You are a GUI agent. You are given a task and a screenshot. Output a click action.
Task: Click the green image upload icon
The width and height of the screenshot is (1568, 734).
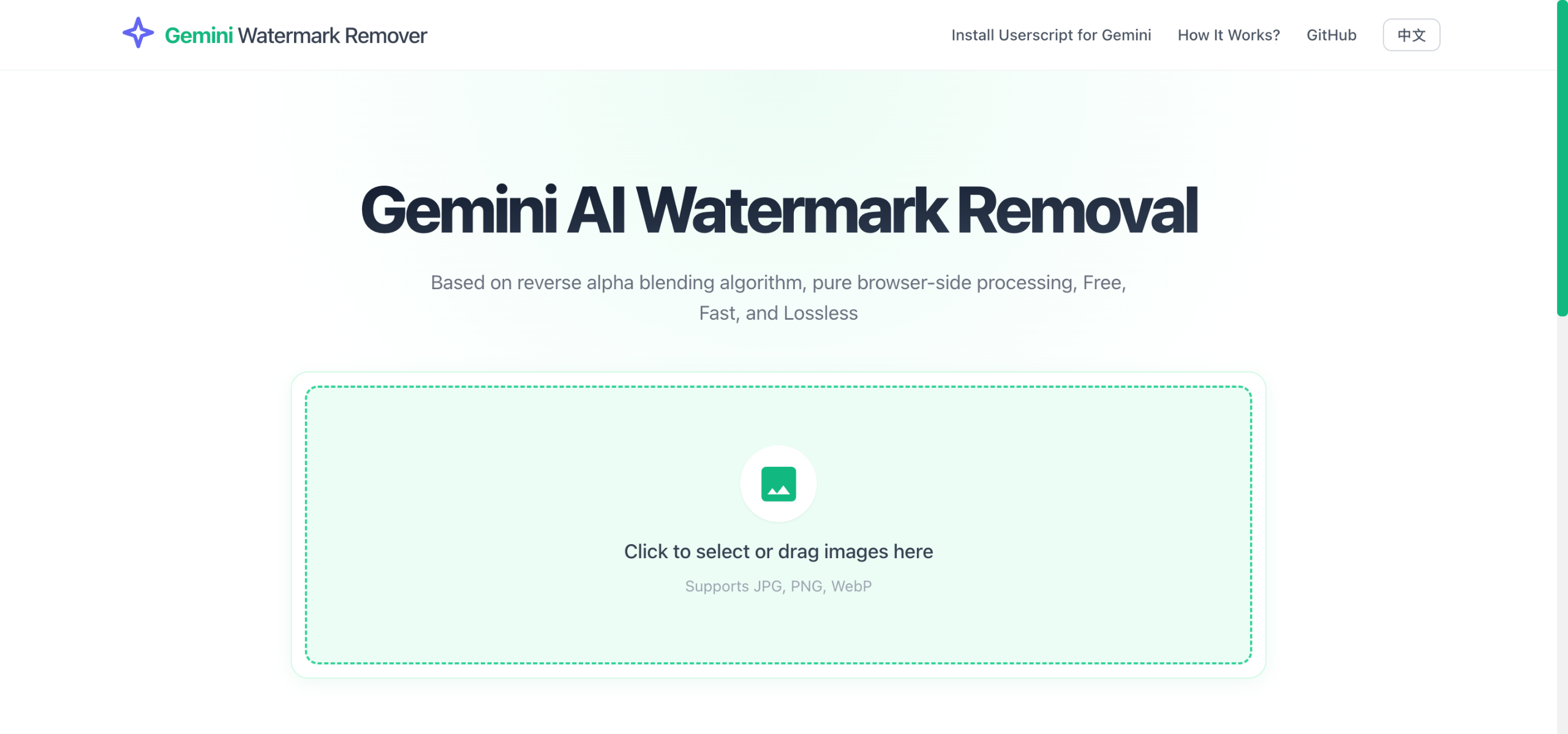(778, 484)
